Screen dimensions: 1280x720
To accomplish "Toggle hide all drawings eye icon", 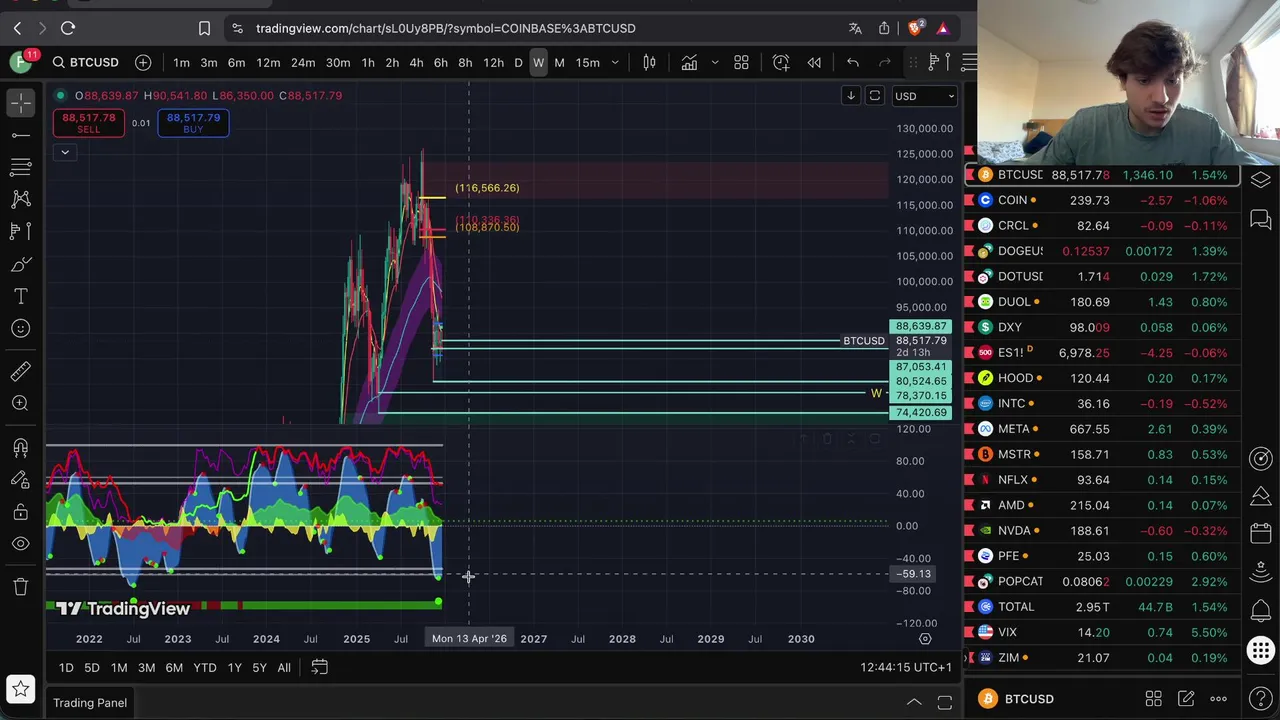I will pos(21,544).
